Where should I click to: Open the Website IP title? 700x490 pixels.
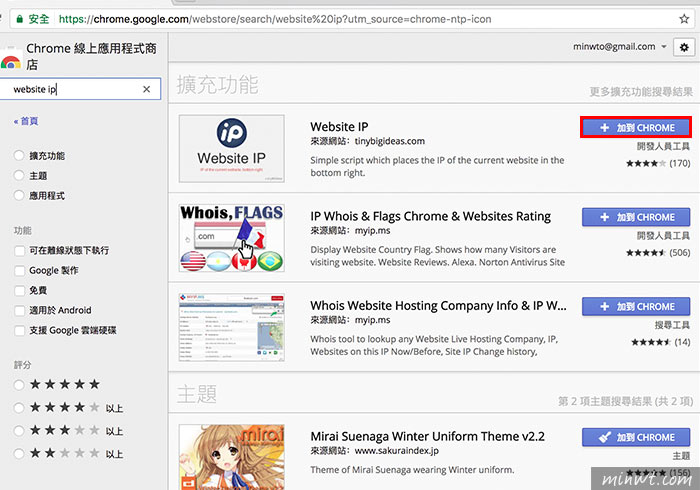[339, 127]
